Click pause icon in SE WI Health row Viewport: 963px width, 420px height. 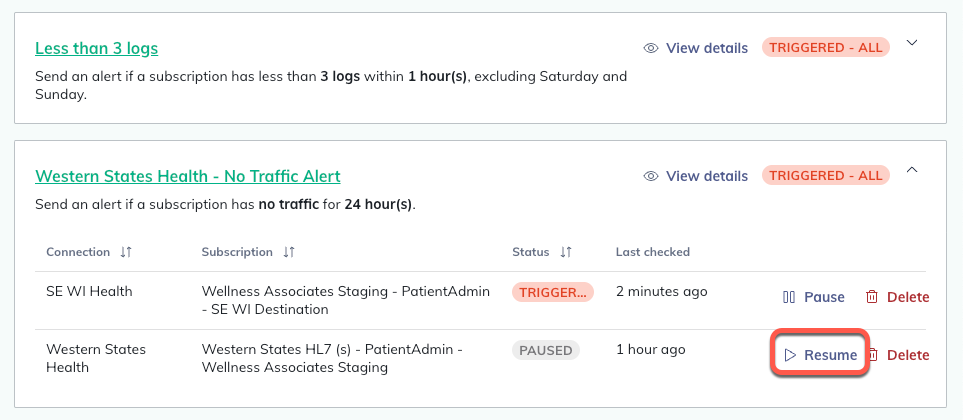tap(788, 297)
